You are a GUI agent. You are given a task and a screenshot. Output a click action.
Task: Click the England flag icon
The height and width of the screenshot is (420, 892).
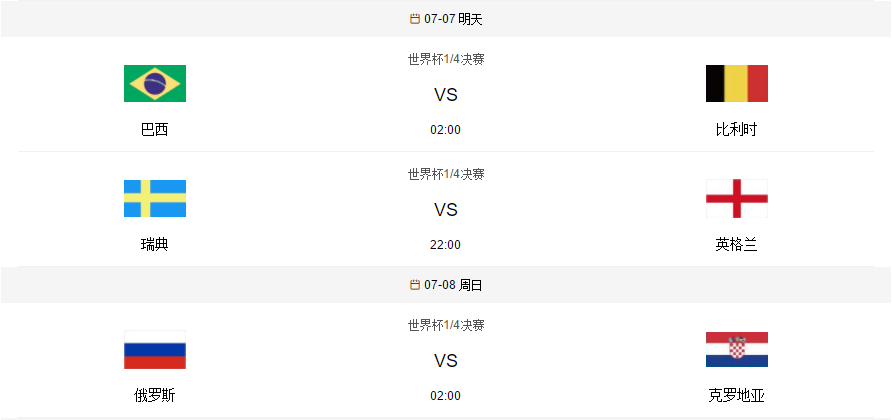[736, 199]
